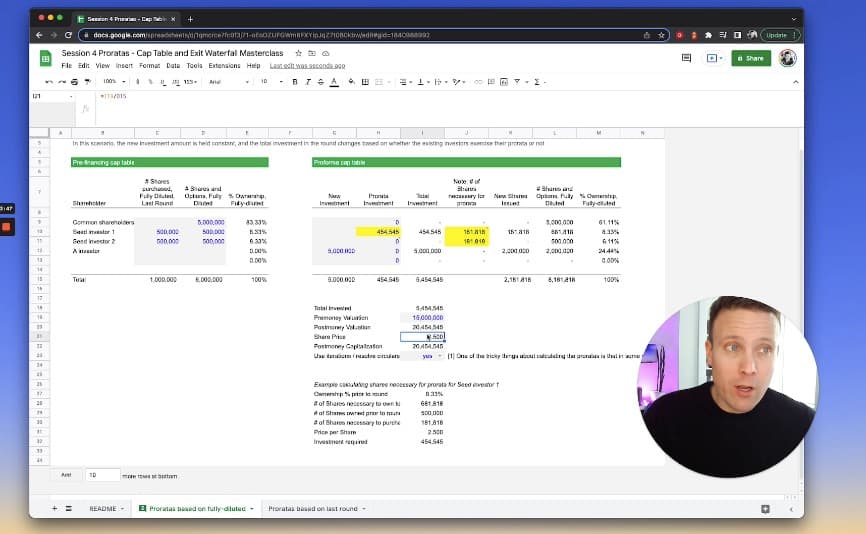
Task: Click the borders icon
Action: coord(365,82)
